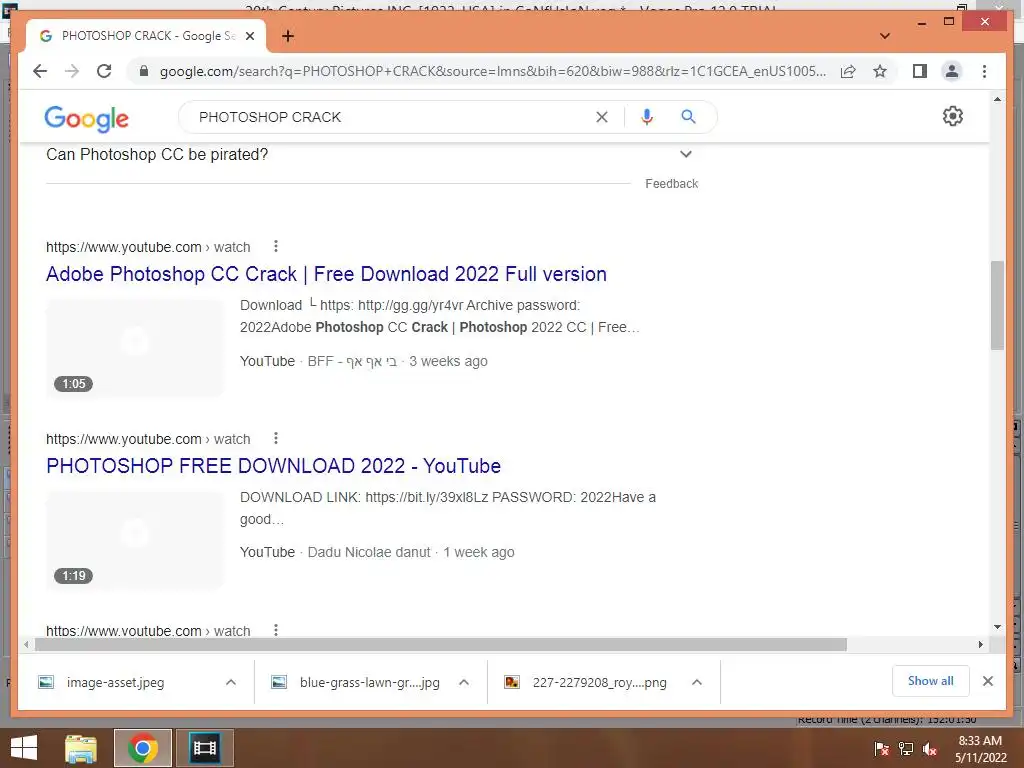This screenshot has height=768, width=1024.
Task: Open Chrome side panel
Action: (x=920, y=71)
